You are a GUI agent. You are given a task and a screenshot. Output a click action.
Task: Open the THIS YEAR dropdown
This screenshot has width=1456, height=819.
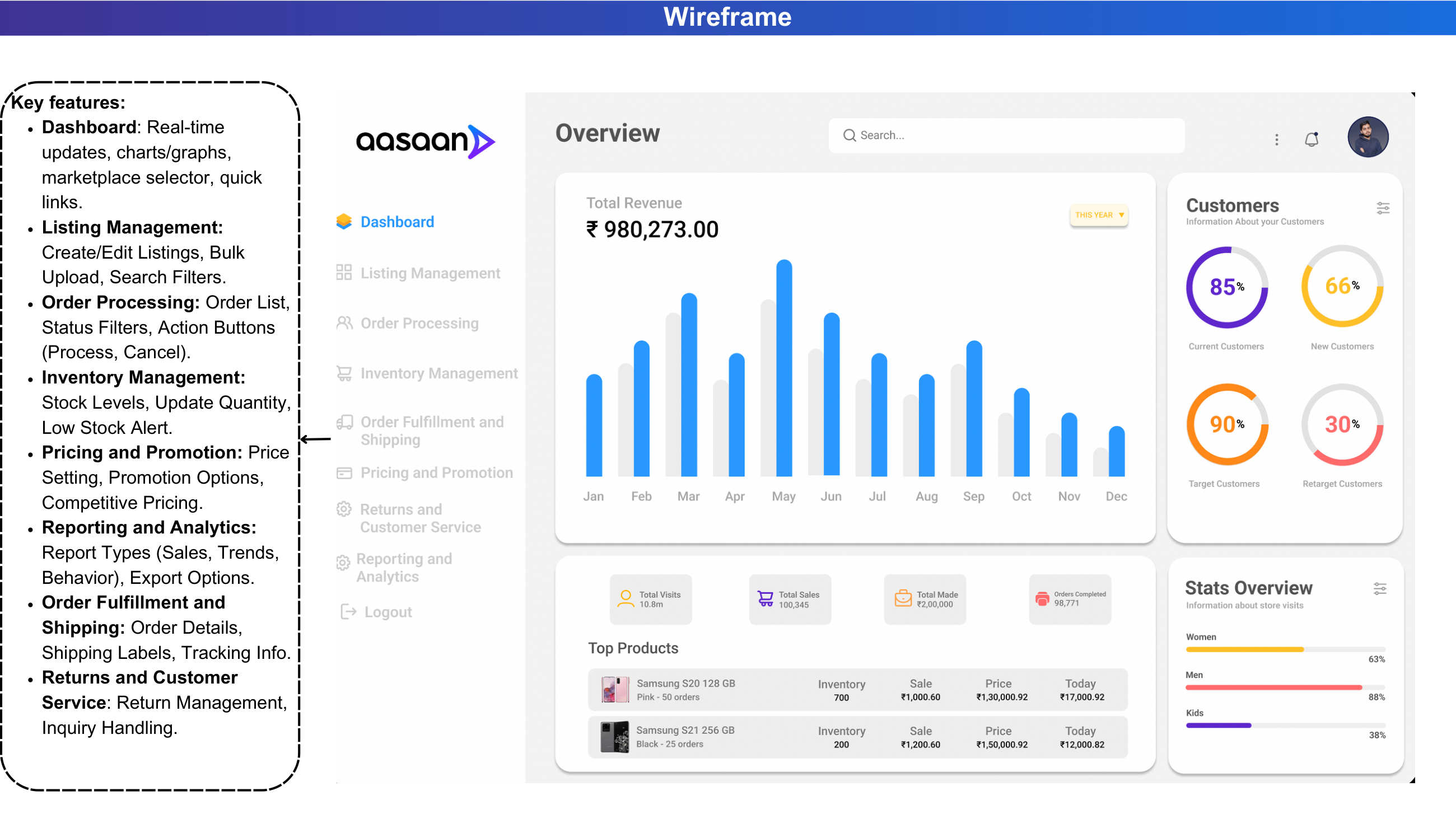coord(1099,215)
